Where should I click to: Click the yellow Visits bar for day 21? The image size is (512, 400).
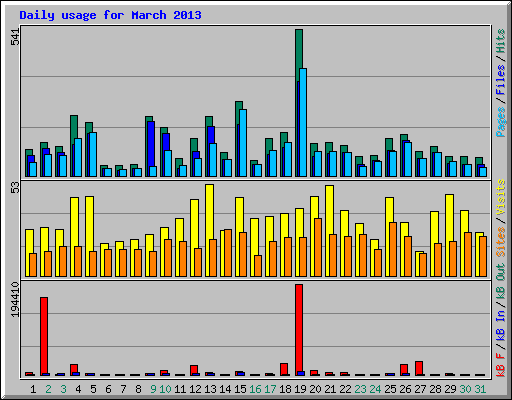click(x=330, y=210)
